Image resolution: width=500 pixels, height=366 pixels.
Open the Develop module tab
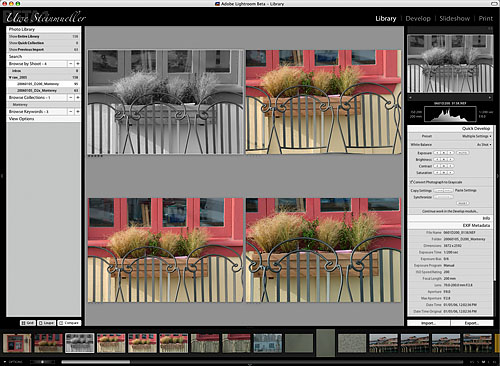click(418, 19)
